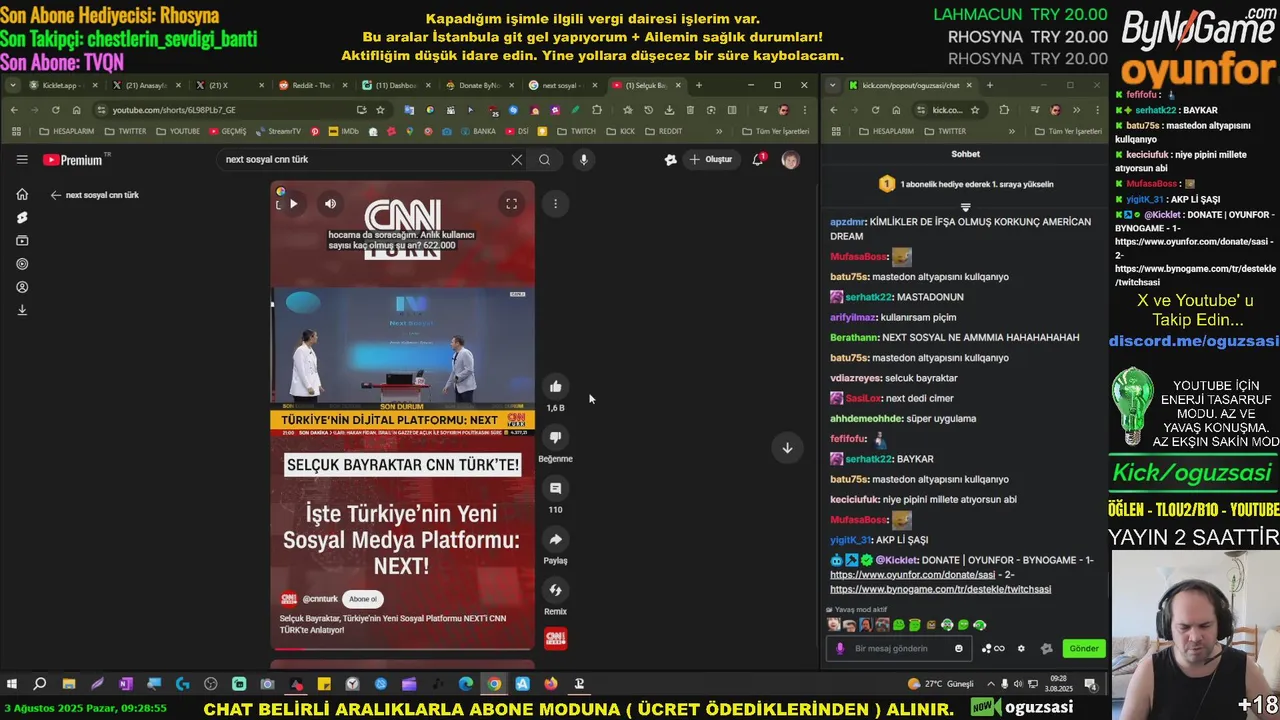Switch to 'next sosyal' Google tab
1280x720 pixels.
[560, 85]
